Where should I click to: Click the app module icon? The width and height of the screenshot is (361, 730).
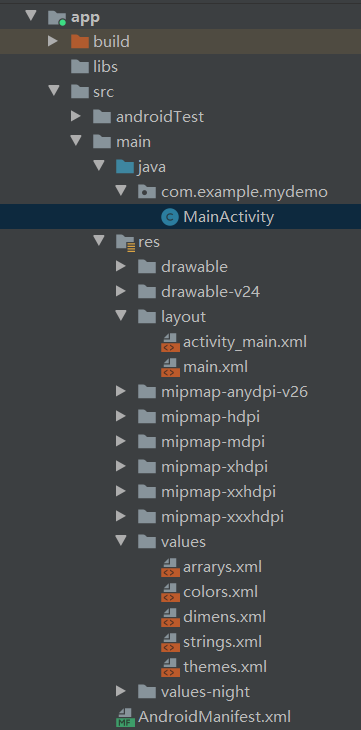coord(57,18)
